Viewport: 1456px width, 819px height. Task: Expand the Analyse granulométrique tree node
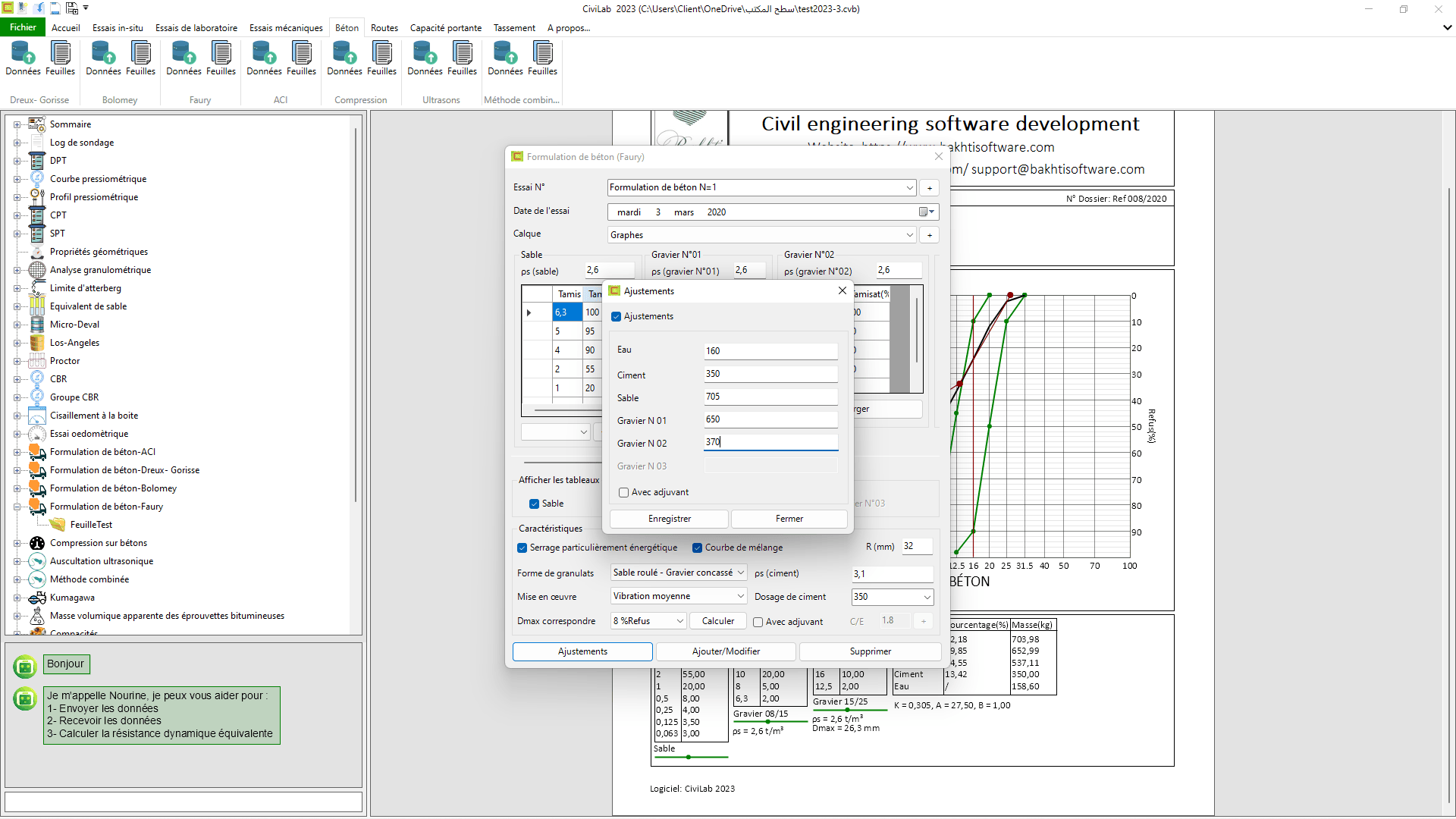pos(17,270)
